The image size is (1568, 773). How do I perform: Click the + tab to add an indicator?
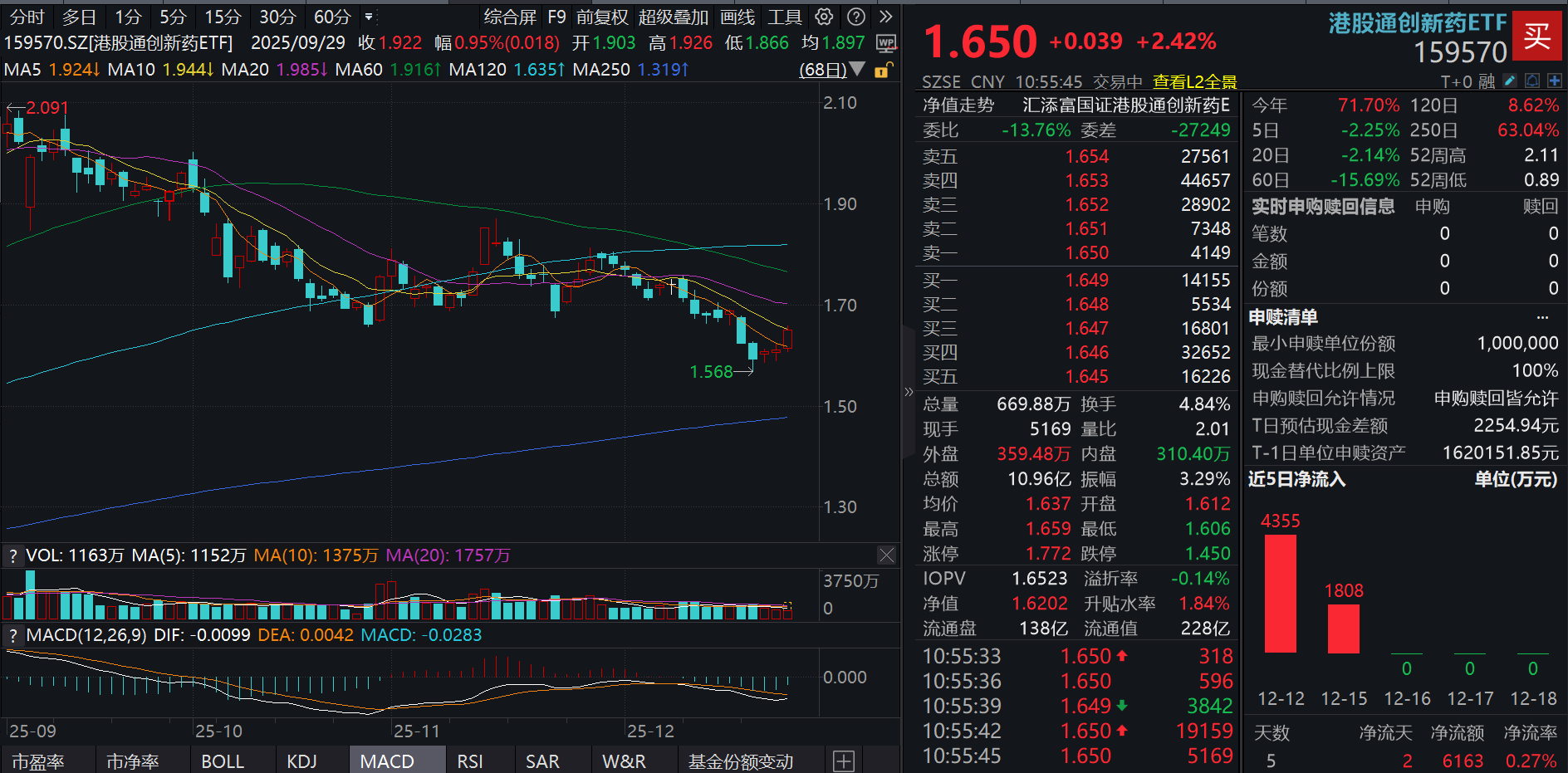pos(842,761)
